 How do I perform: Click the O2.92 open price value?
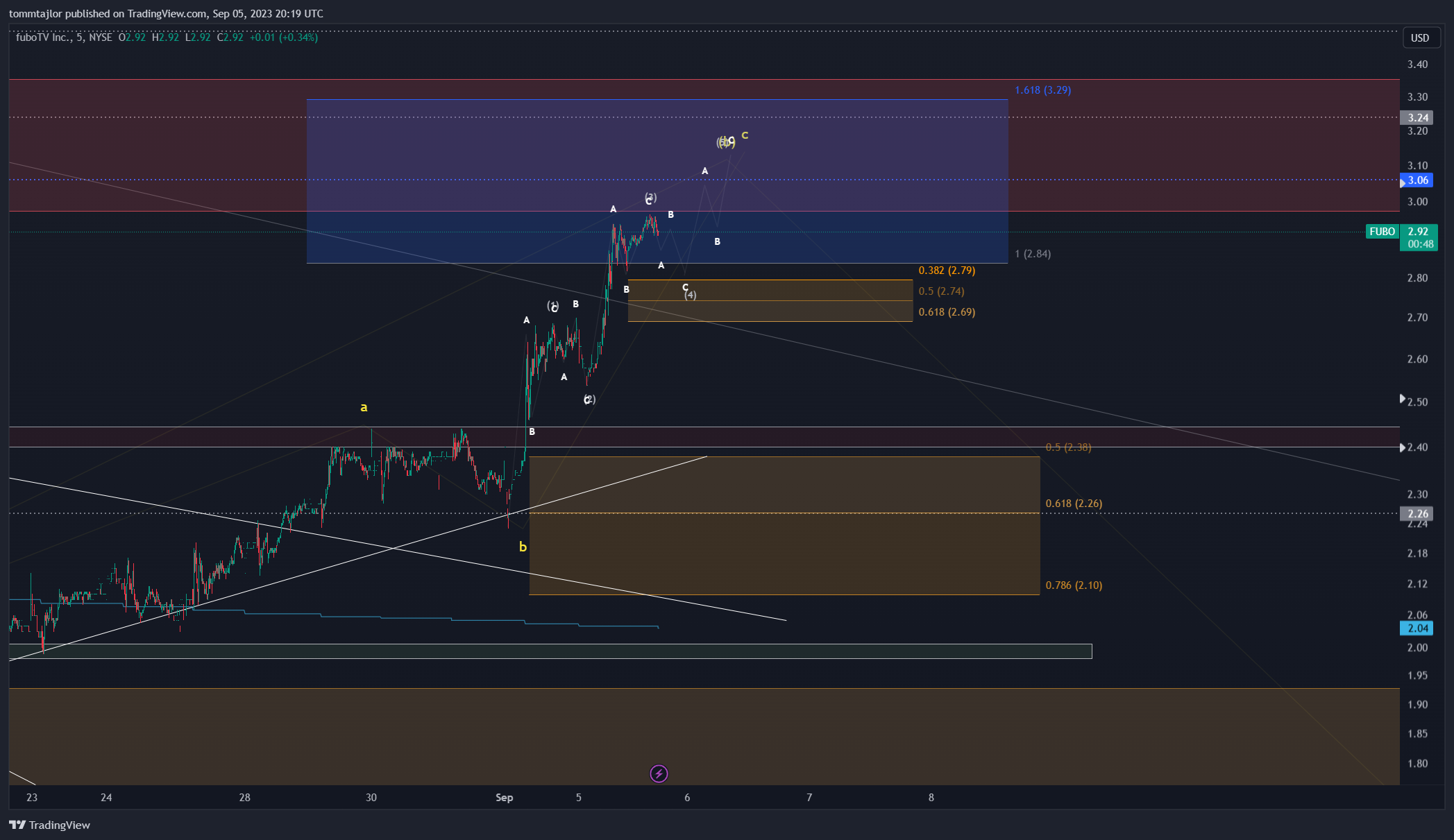(x=132, y=37)
